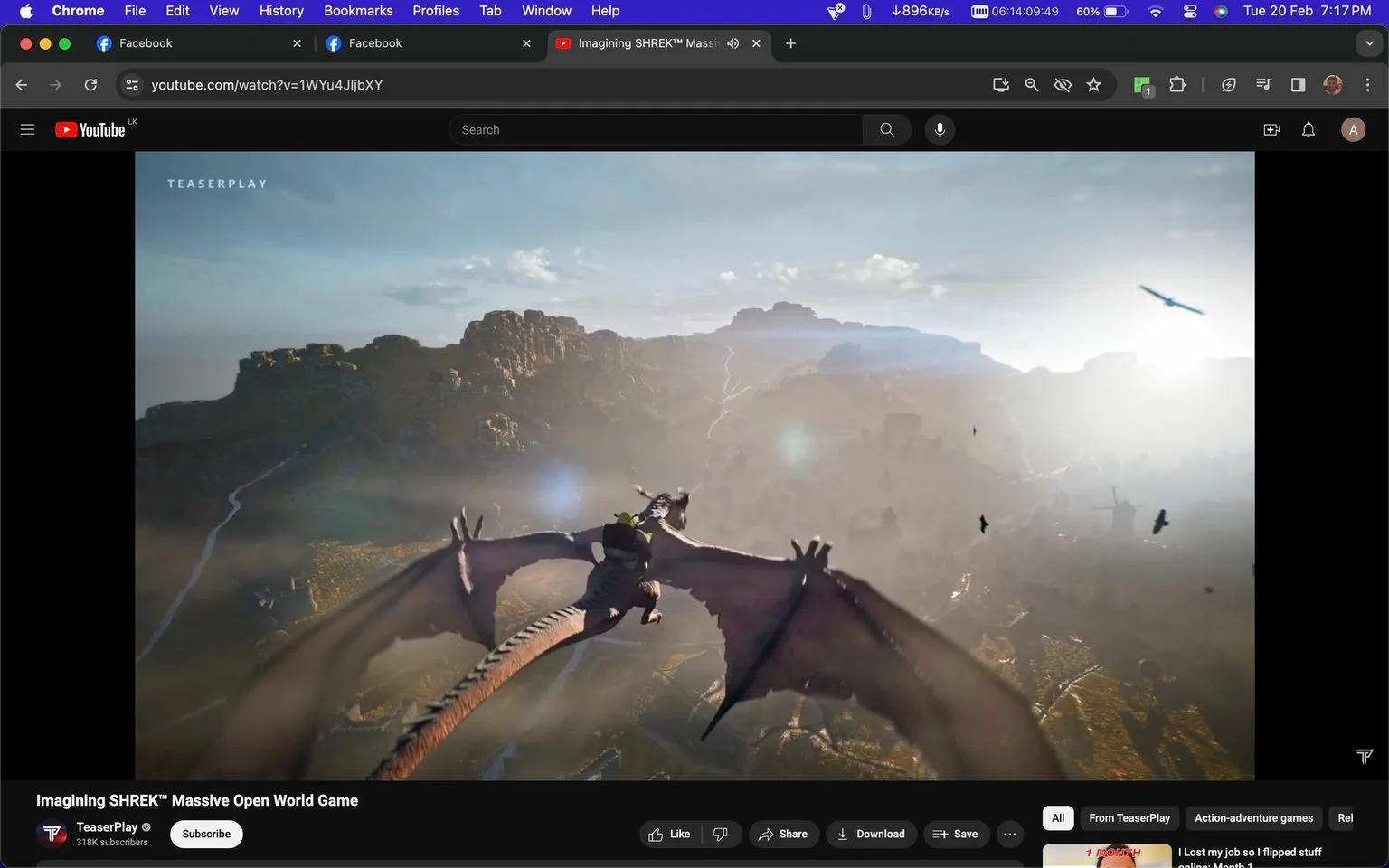This screenshot has height=868, width=1389.
Task: Open YouTube notifications bell
Action: (1309, 129)
